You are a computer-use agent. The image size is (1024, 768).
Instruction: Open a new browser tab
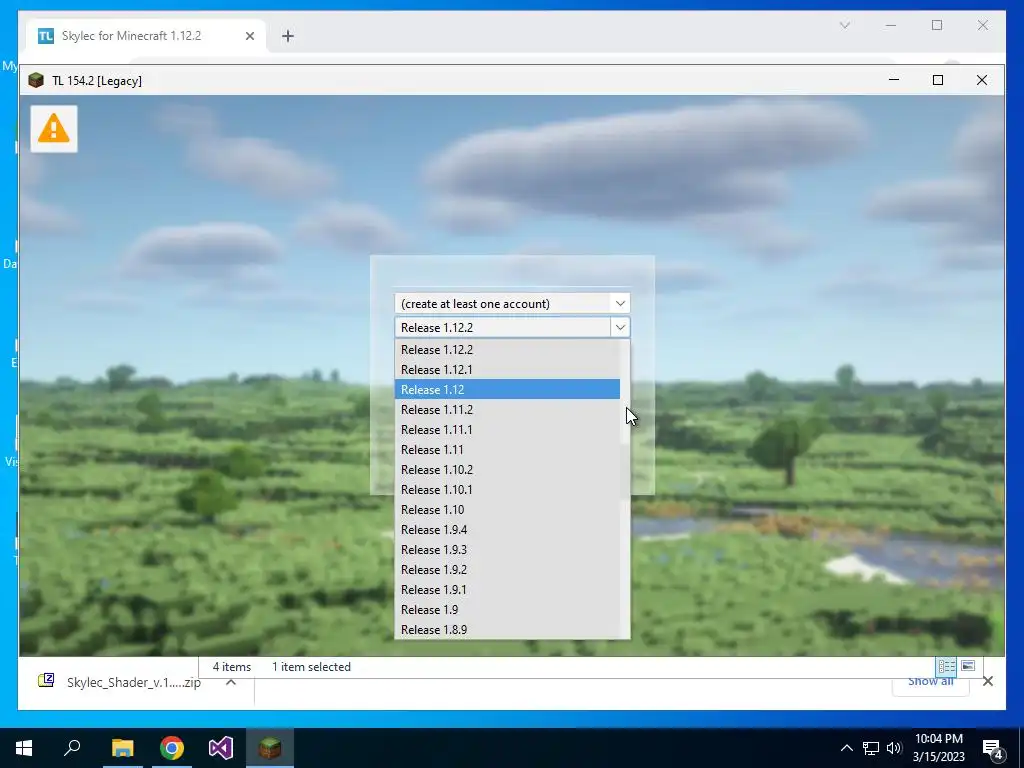pyautogui.click(x=288, y=36)
